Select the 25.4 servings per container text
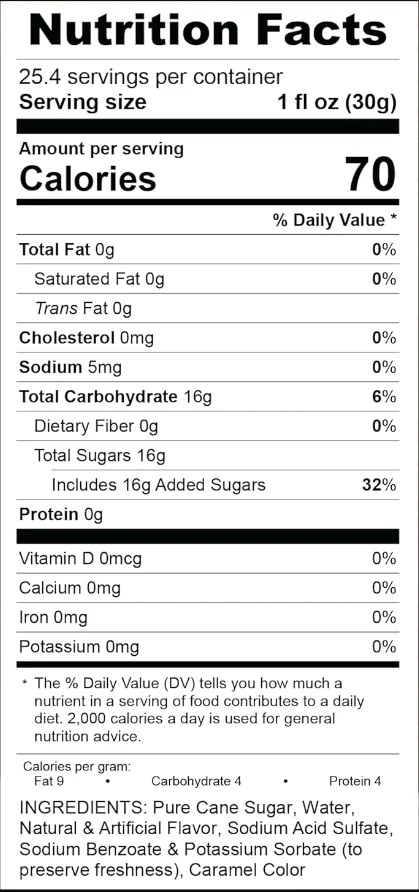This screenshot has width=419, height=892. coord(151,77)
